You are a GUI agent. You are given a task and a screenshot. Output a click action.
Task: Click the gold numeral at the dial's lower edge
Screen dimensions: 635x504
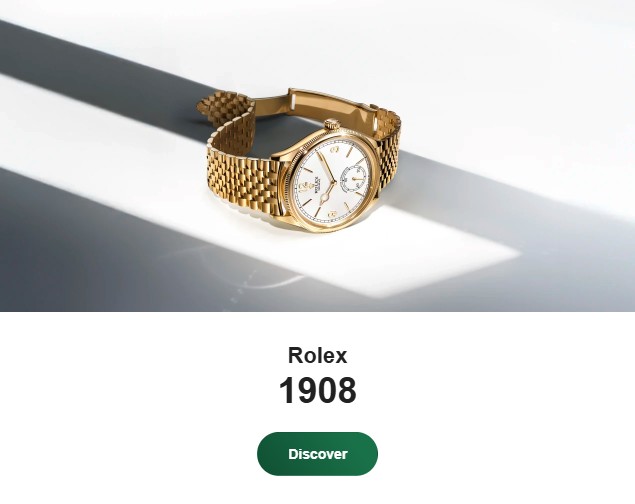(332, 214)
